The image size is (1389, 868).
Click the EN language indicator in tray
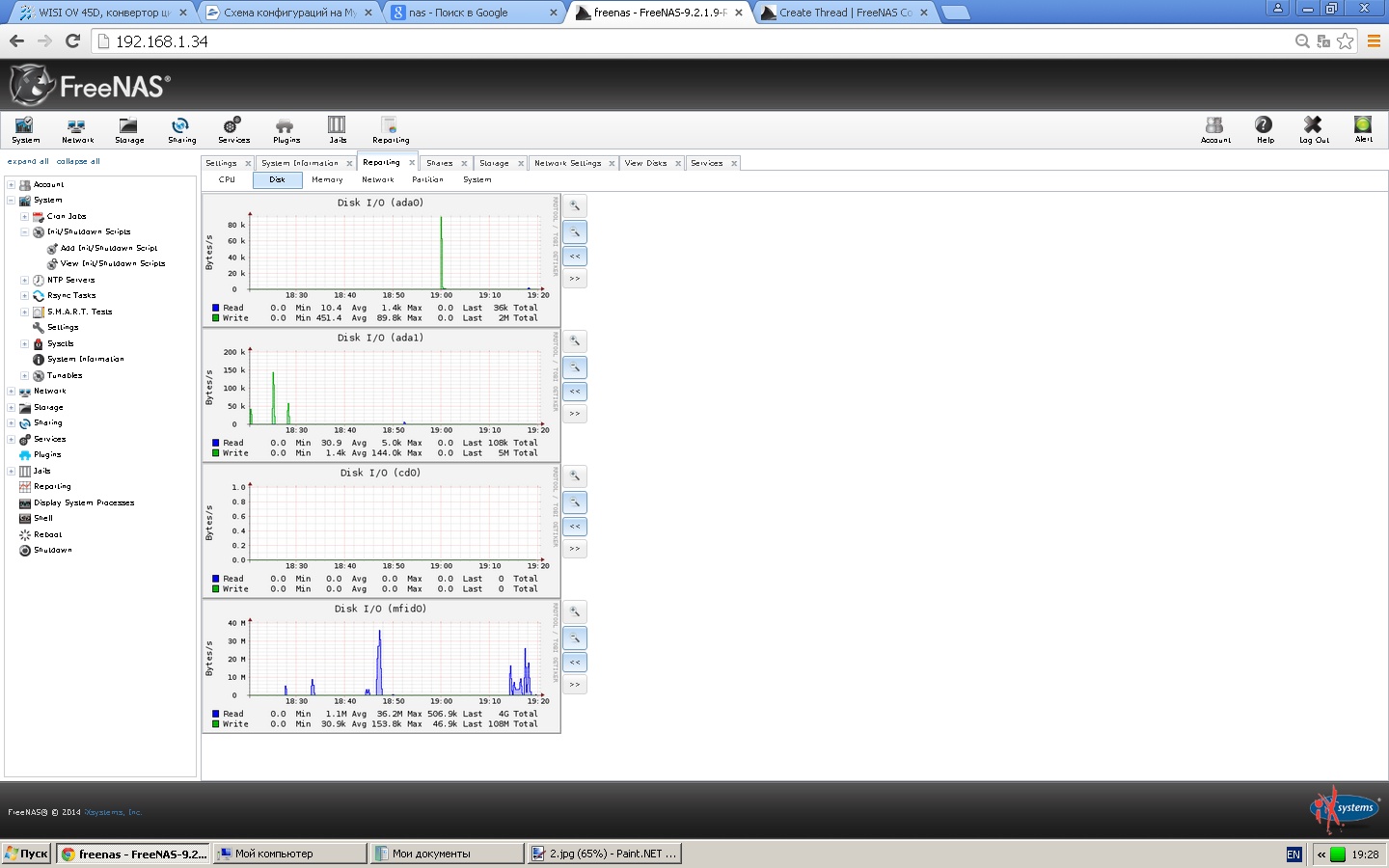(1294, 854)
